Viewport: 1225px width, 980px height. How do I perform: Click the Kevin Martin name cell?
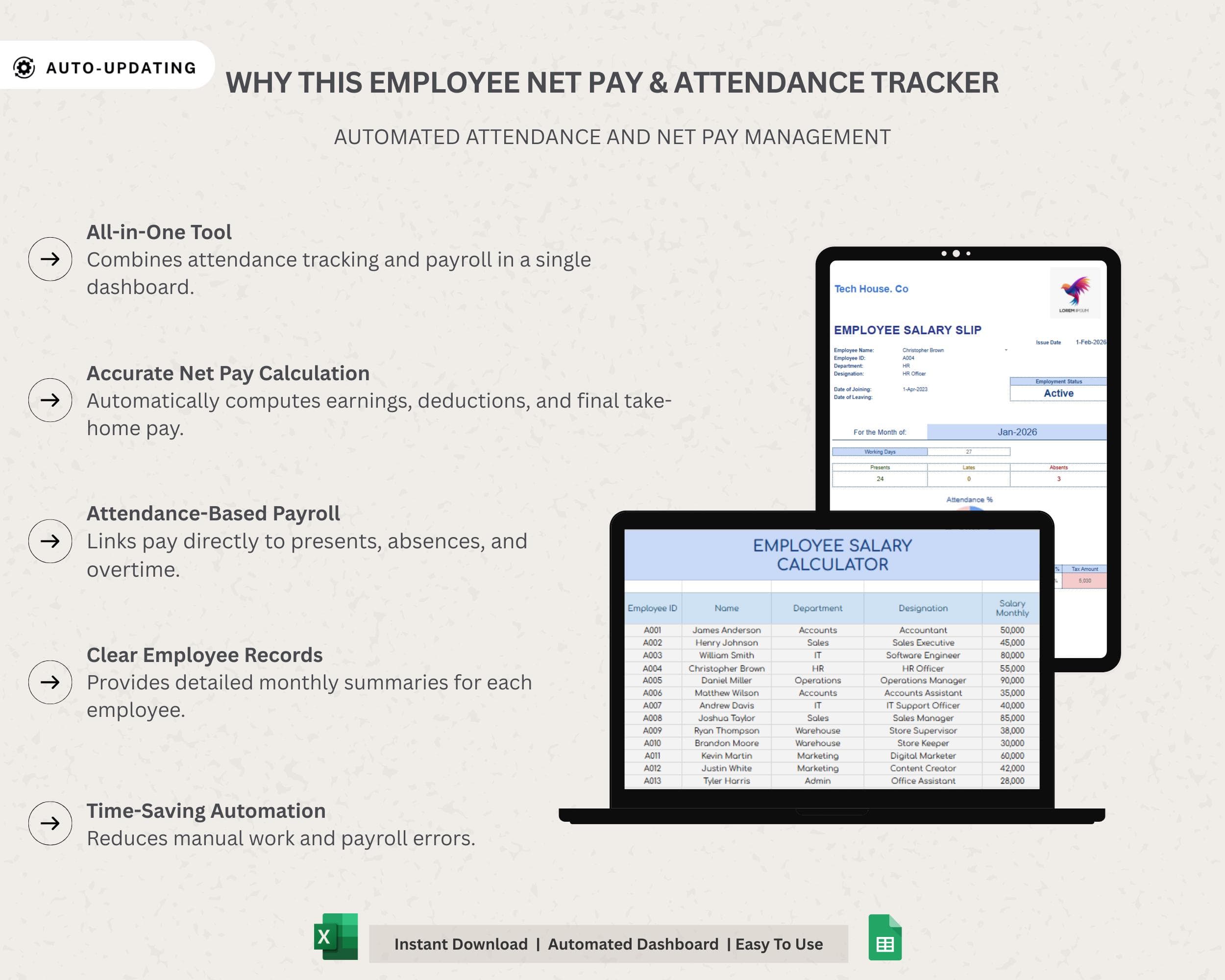point(727,756)
